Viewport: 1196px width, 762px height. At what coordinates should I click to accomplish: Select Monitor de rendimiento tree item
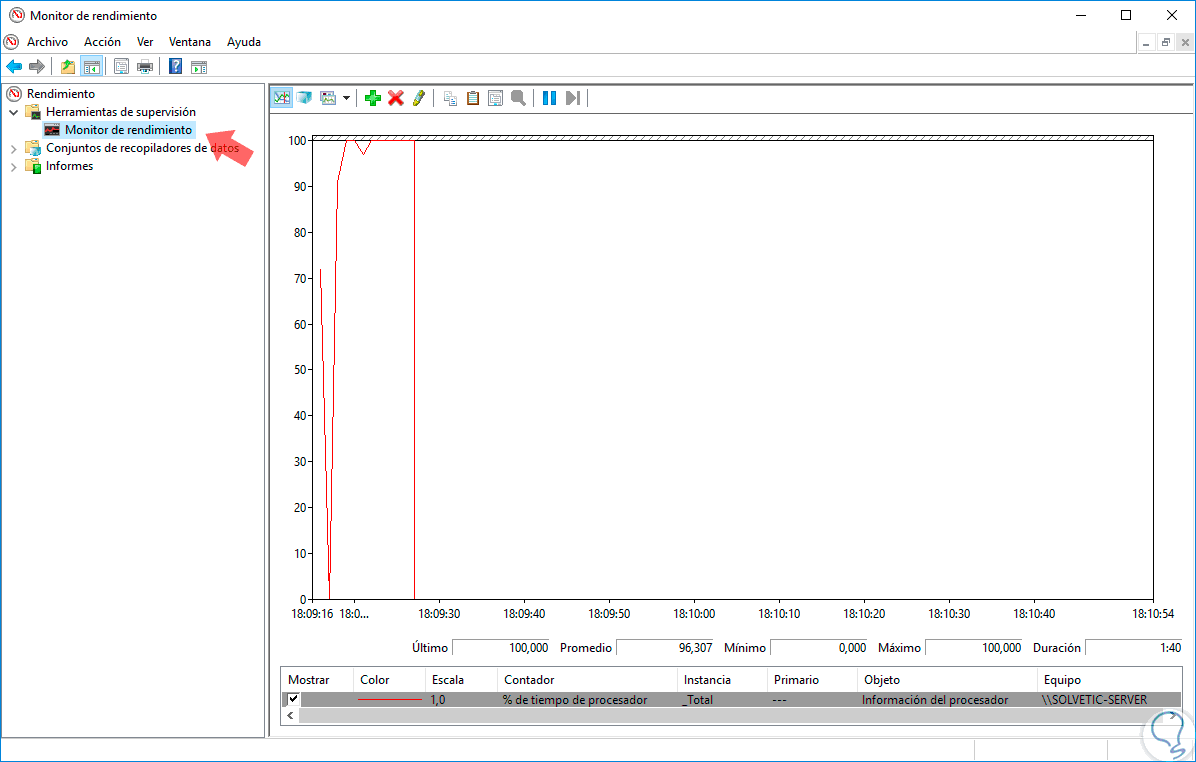[x=128, y=130]
